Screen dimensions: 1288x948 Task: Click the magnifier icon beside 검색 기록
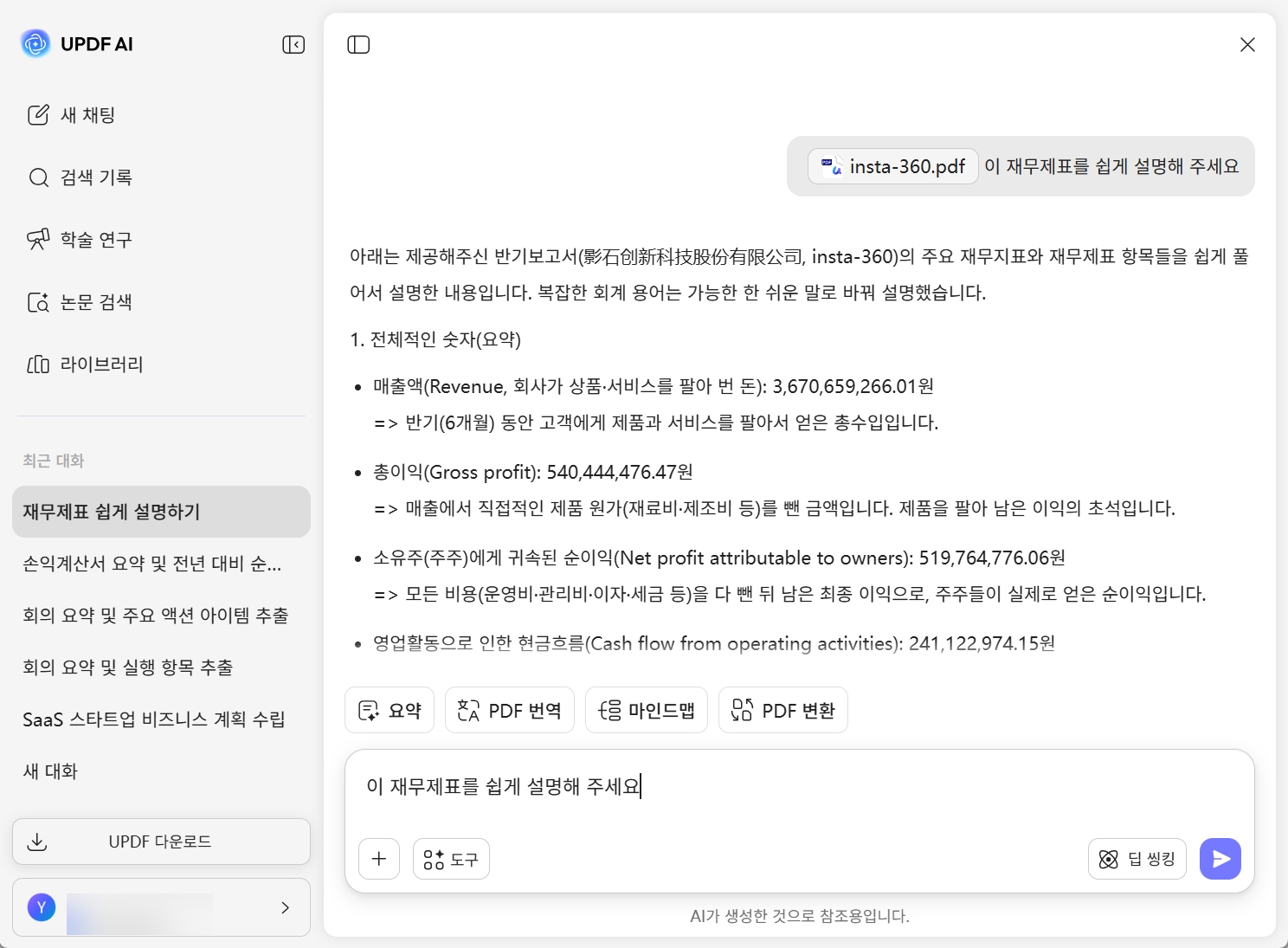(x=38, y=177)
